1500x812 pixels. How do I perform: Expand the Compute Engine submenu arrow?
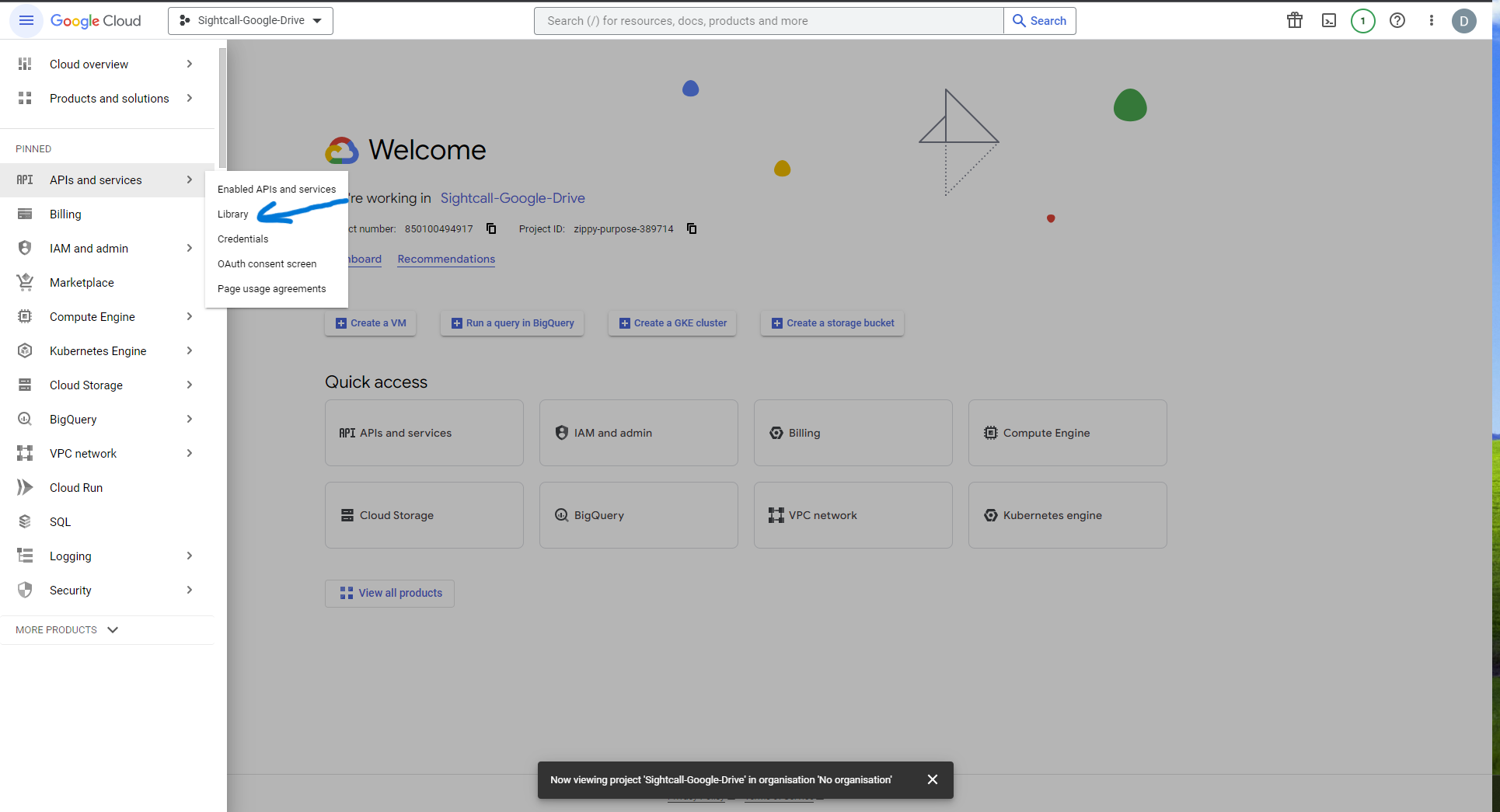(189, 317)
